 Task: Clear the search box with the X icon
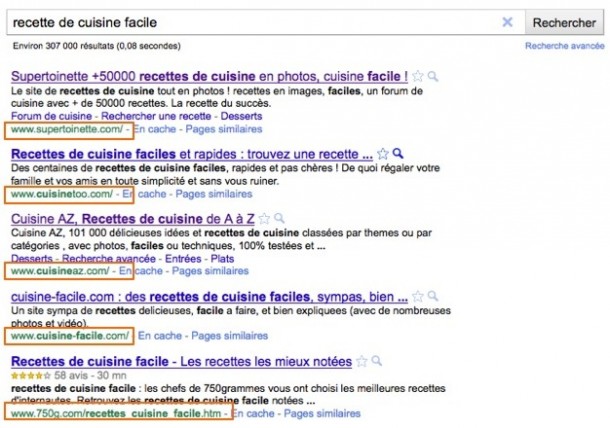click(x=507, y=22)
